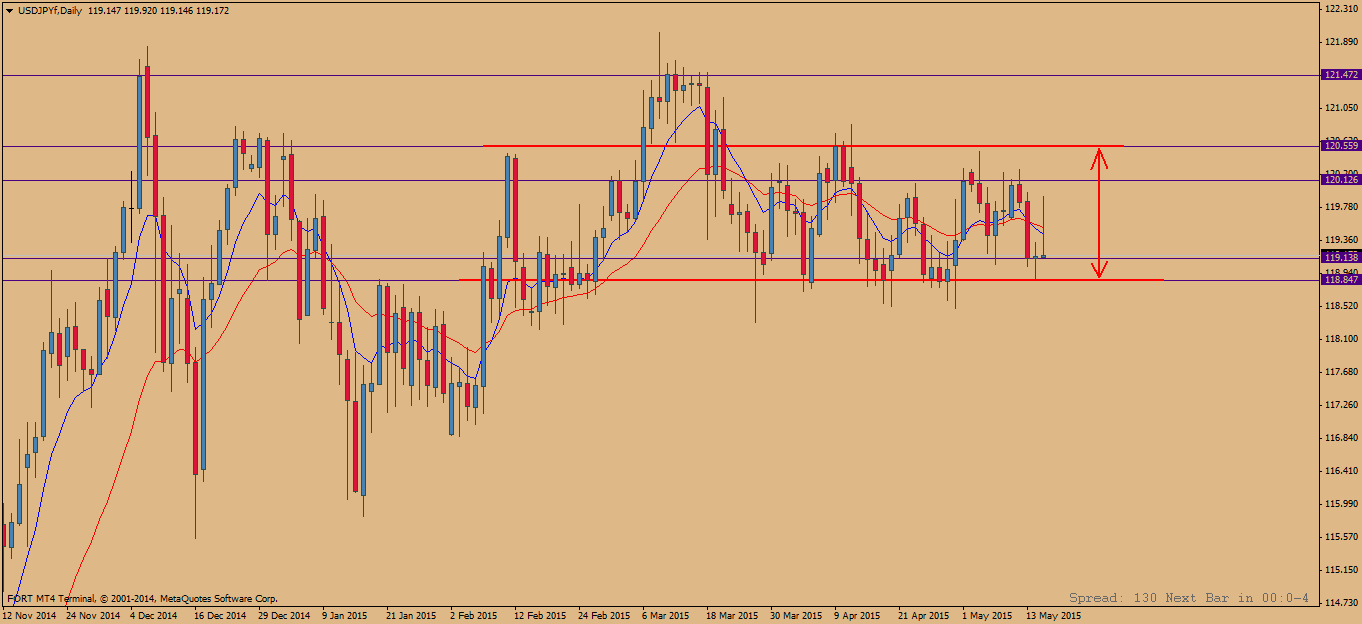Click the 12 Nov 2014 date label

pos(30,615)
